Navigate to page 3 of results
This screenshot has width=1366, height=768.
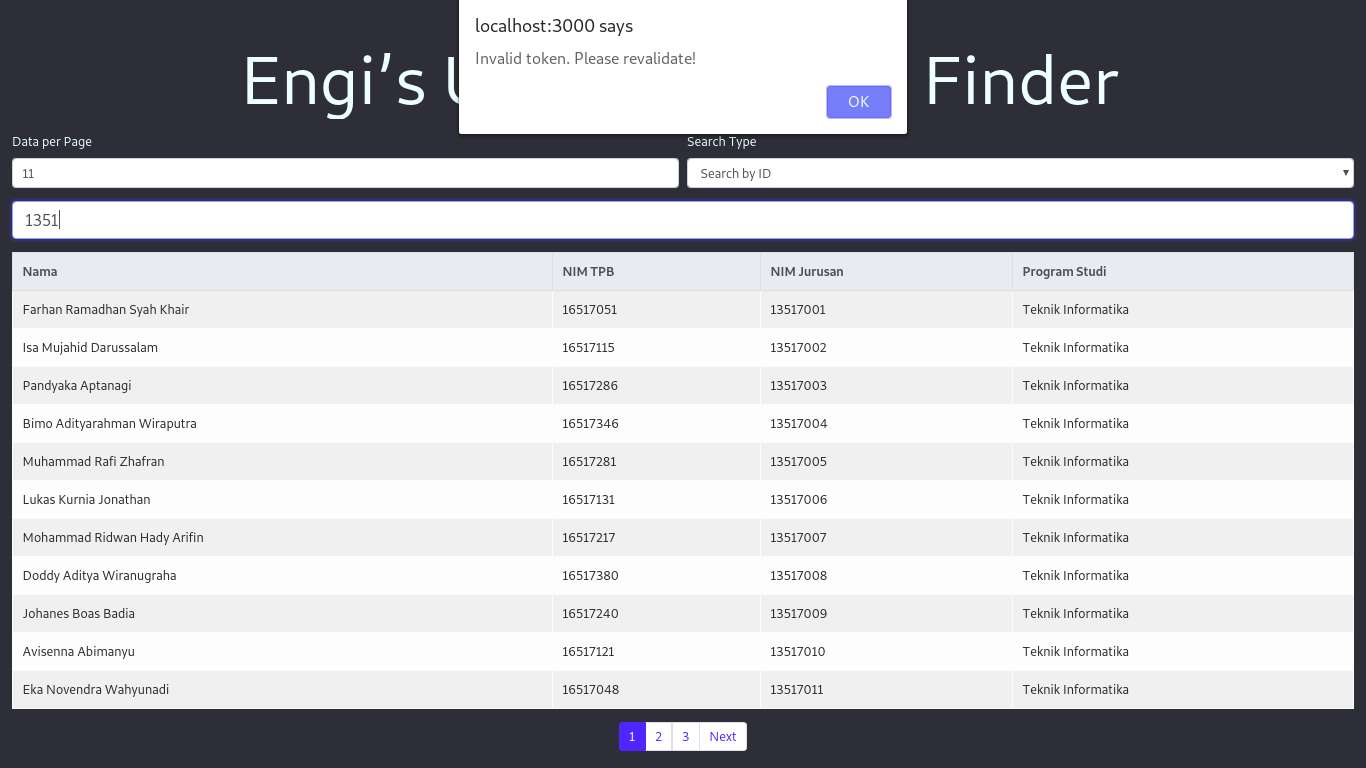point(685,736)
